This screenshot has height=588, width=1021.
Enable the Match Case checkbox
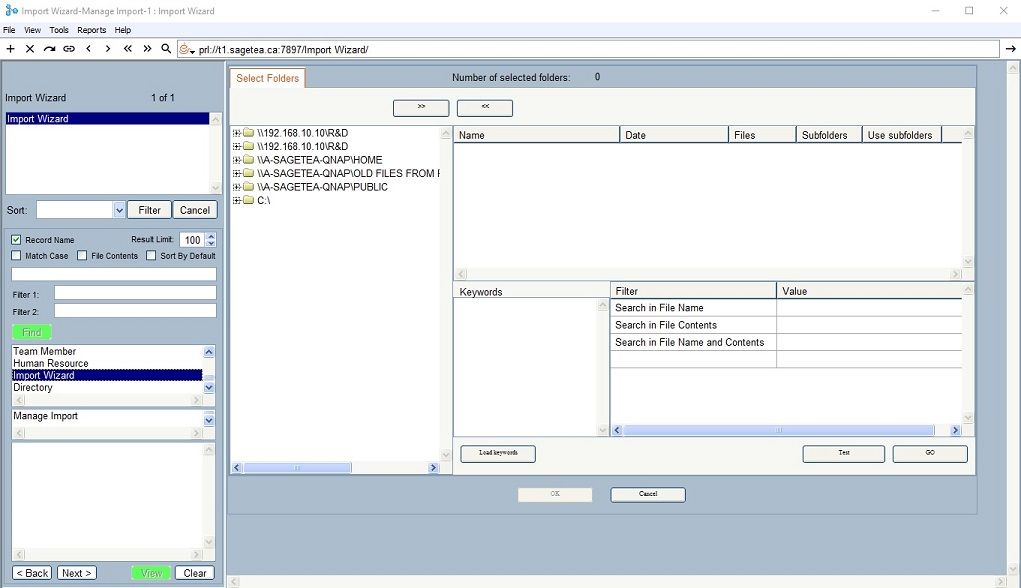[x=16, y=255]
